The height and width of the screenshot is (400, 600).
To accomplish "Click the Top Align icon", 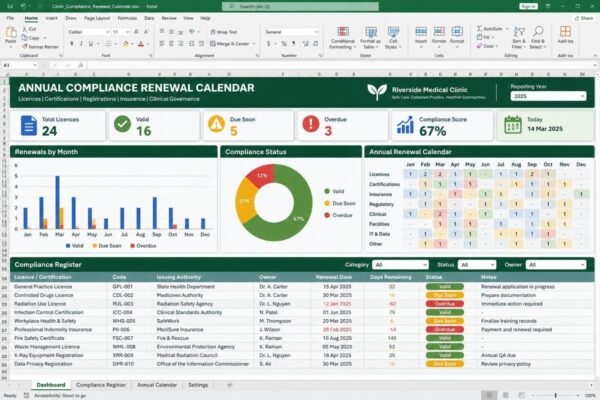I will coord(162,31).
